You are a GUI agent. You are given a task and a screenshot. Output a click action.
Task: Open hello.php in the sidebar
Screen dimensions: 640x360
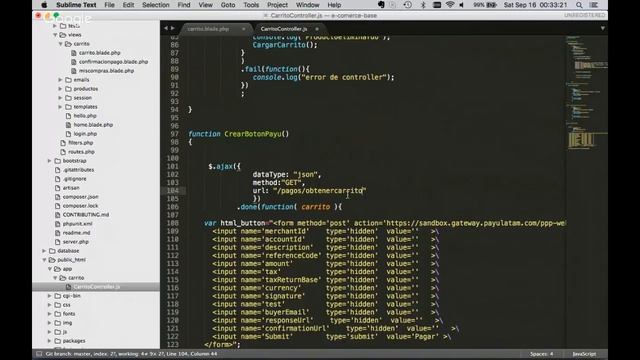pyautogui.click(x=85, y=116)
